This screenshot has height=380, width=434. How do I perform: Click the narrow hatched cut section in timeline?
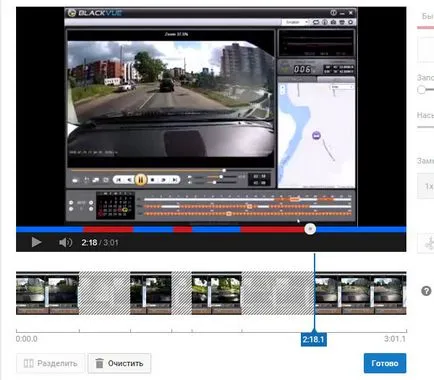[x=182, y=293]
